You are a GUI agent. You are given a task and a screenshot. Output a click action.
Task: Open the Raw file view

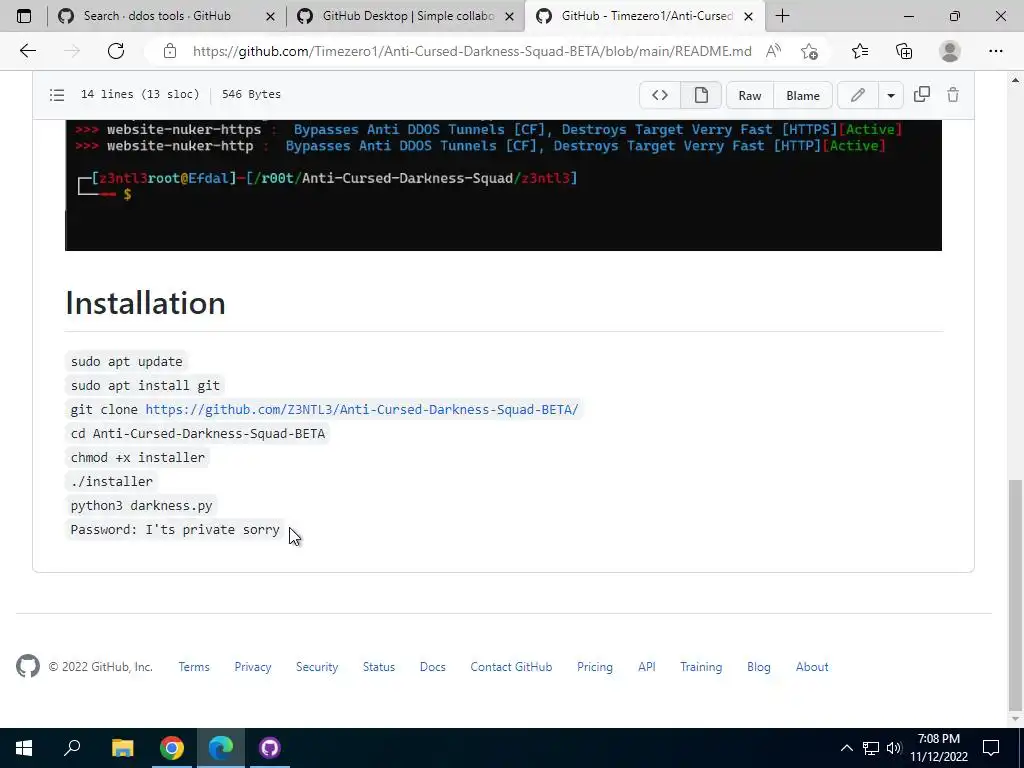[750, 95]
